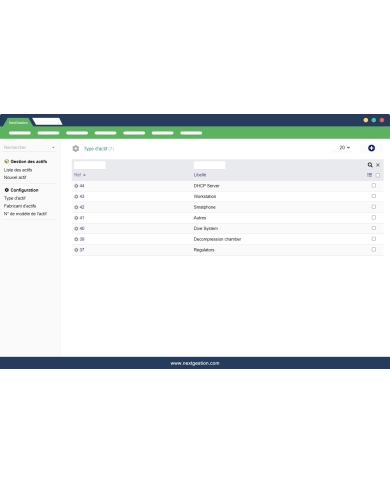Click the last green navigation bar item
Screen dimensions: 390x484
(x=191, y=133)
